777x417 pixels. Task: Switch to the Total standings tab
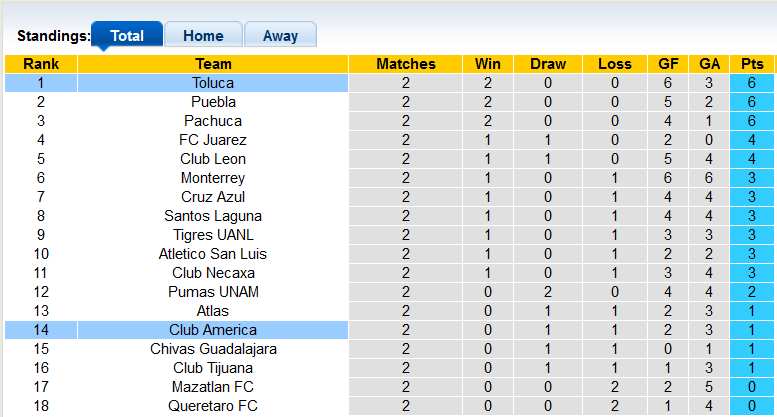(x=127, y=36)
